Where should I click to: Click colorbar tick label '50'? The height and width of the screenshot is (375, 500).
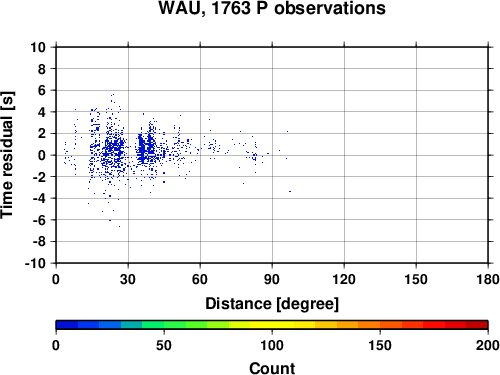164,345
